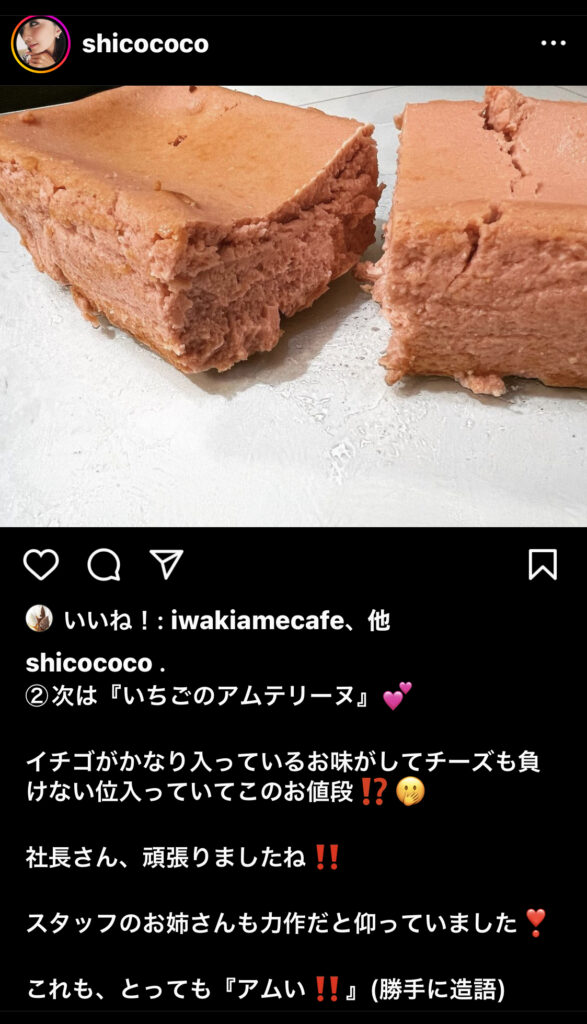Share the post using the paper plane icon
Viewport: 587px width, 1024px height.
point(167,564)
